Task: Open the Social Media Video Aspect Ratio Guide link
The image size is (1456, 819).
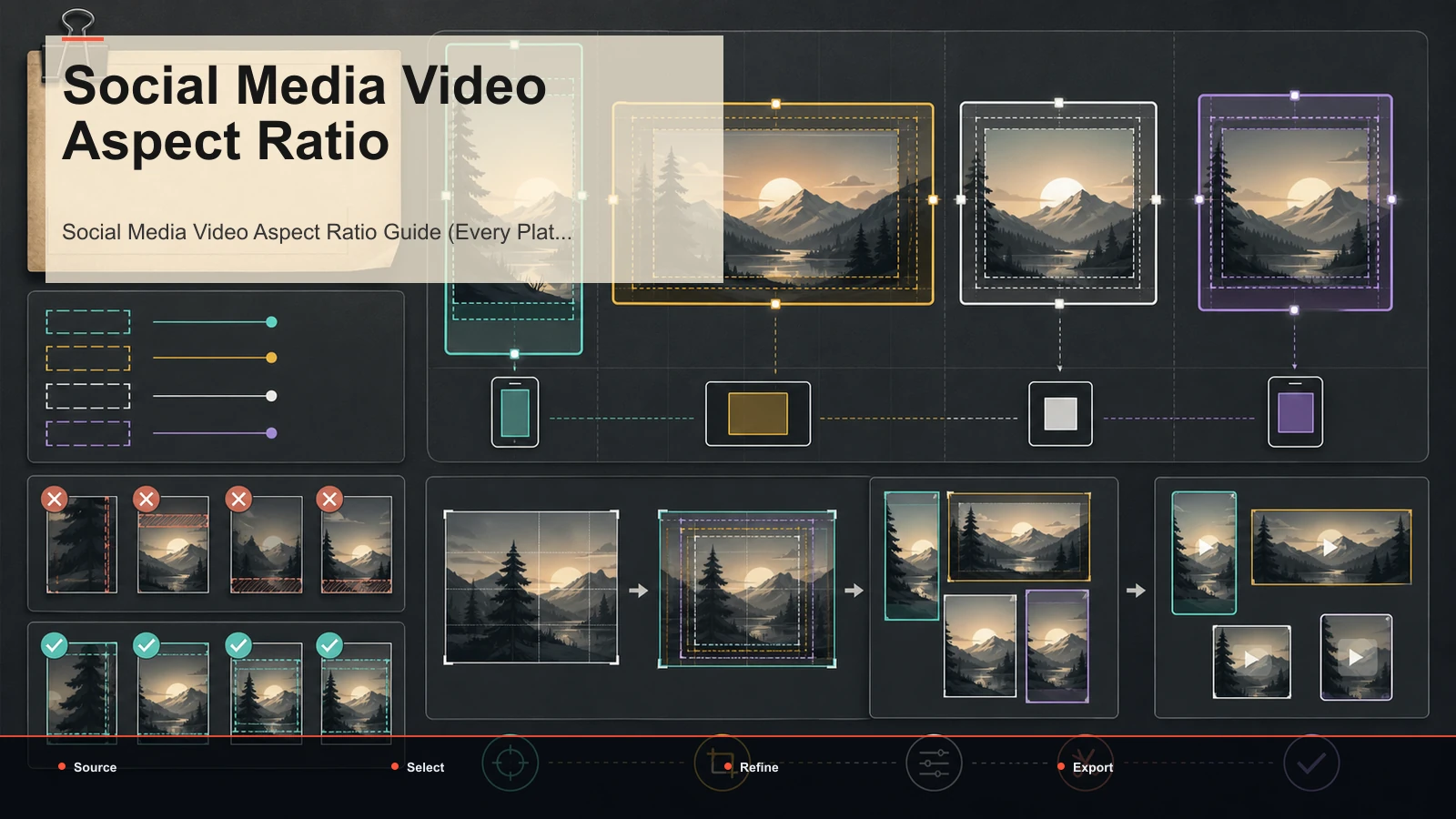Action: coord(317,232)
